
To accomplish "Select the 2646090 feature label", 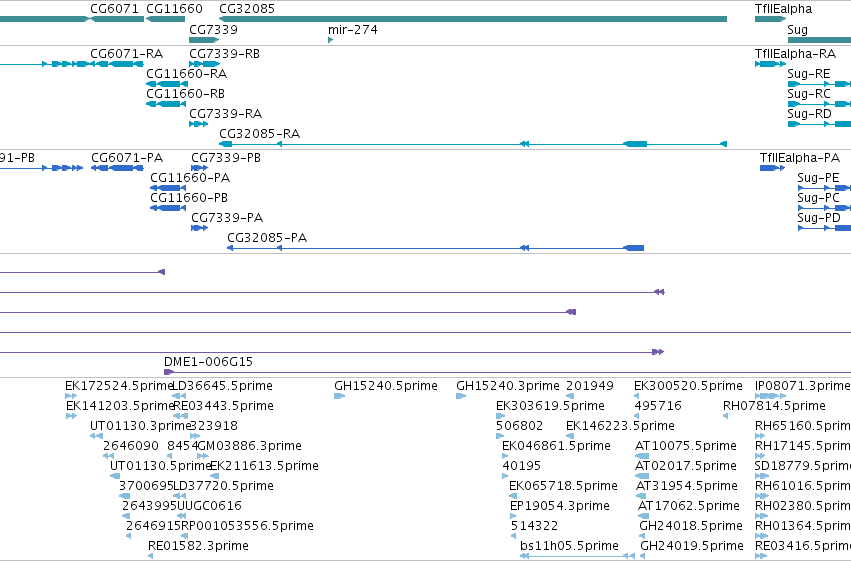I will [131, 446].
